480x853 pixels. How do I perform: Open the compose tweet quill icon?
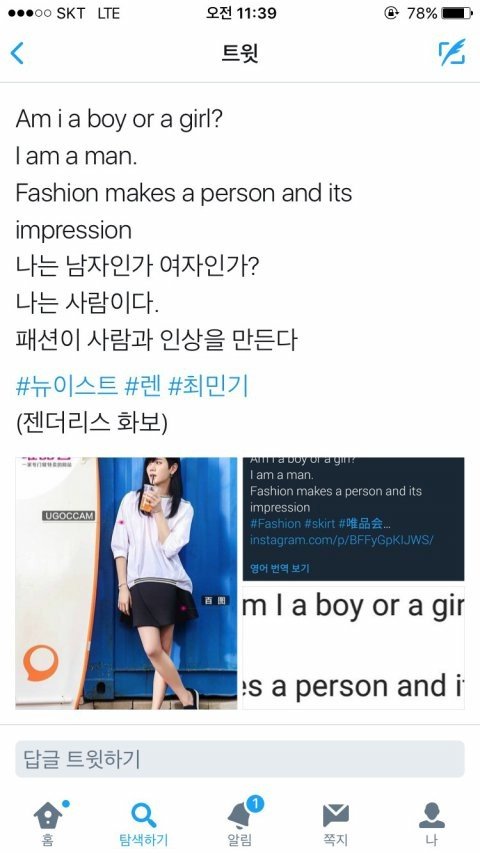point(452,52)
